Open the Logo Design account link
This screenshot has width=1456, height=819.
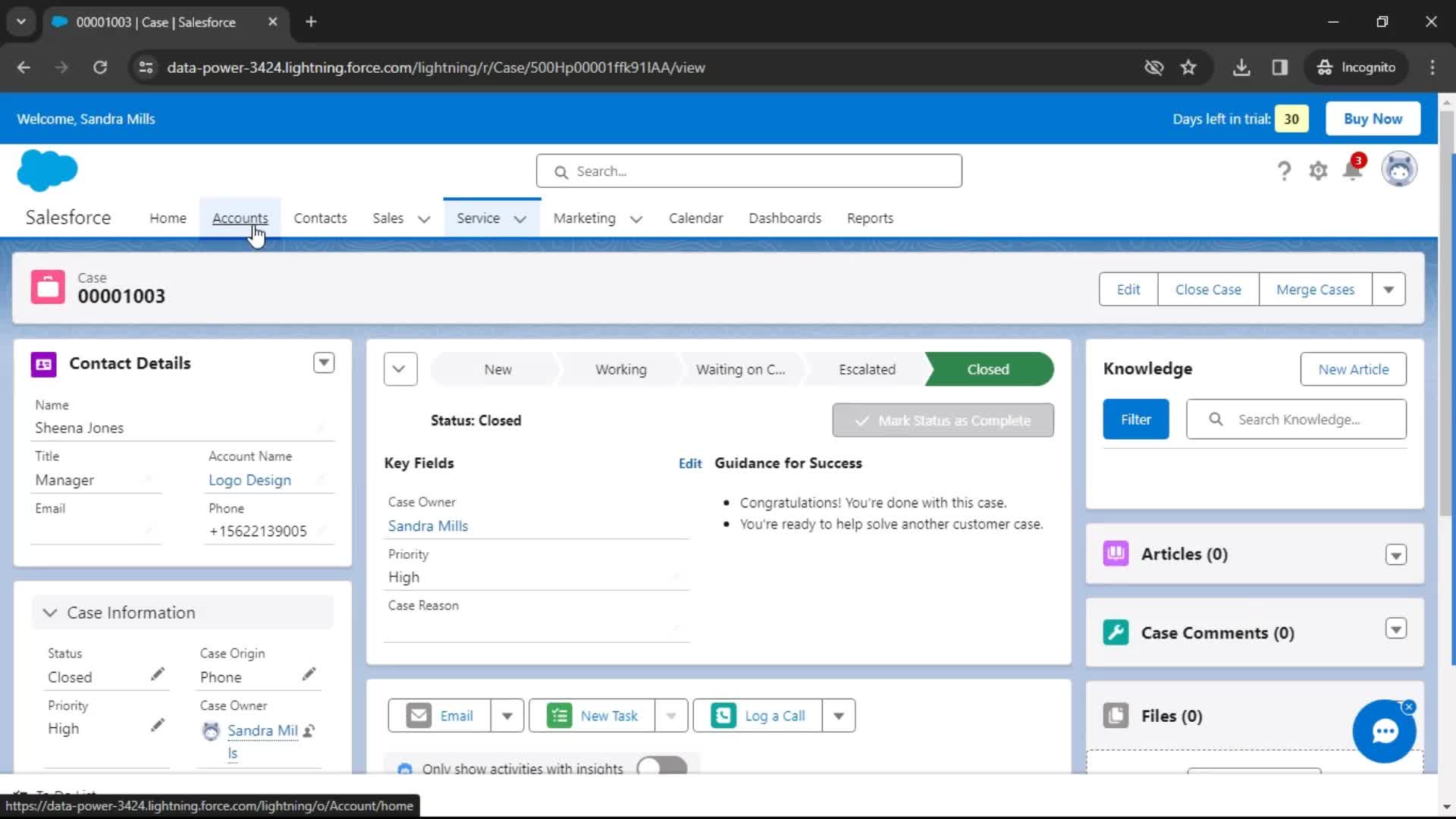click(249, 481)
